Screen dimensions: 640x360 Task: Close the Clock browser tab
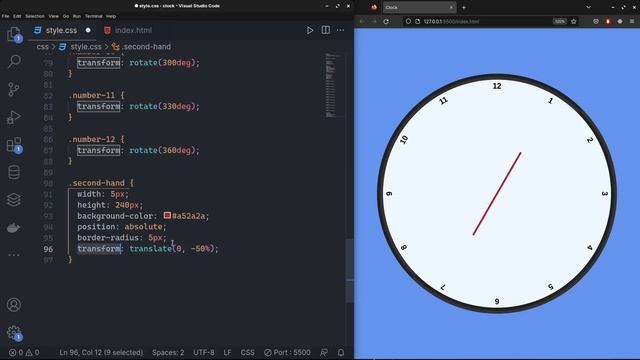(451, 7)
